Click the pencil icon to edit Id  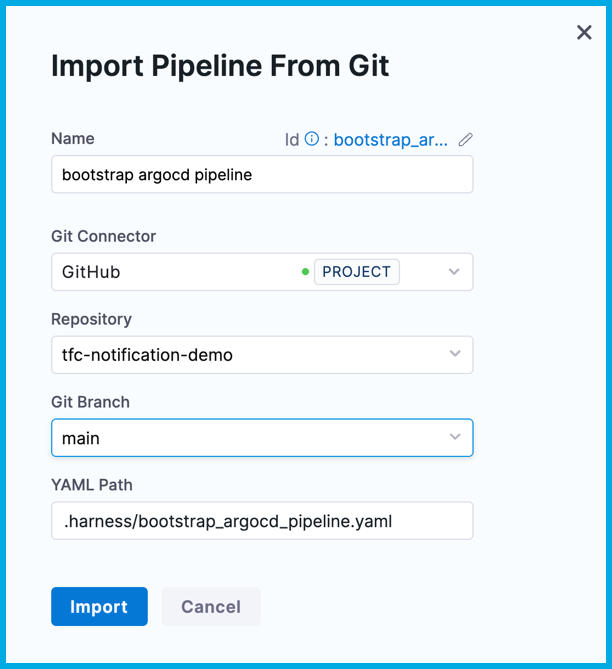tap(465, 140)
